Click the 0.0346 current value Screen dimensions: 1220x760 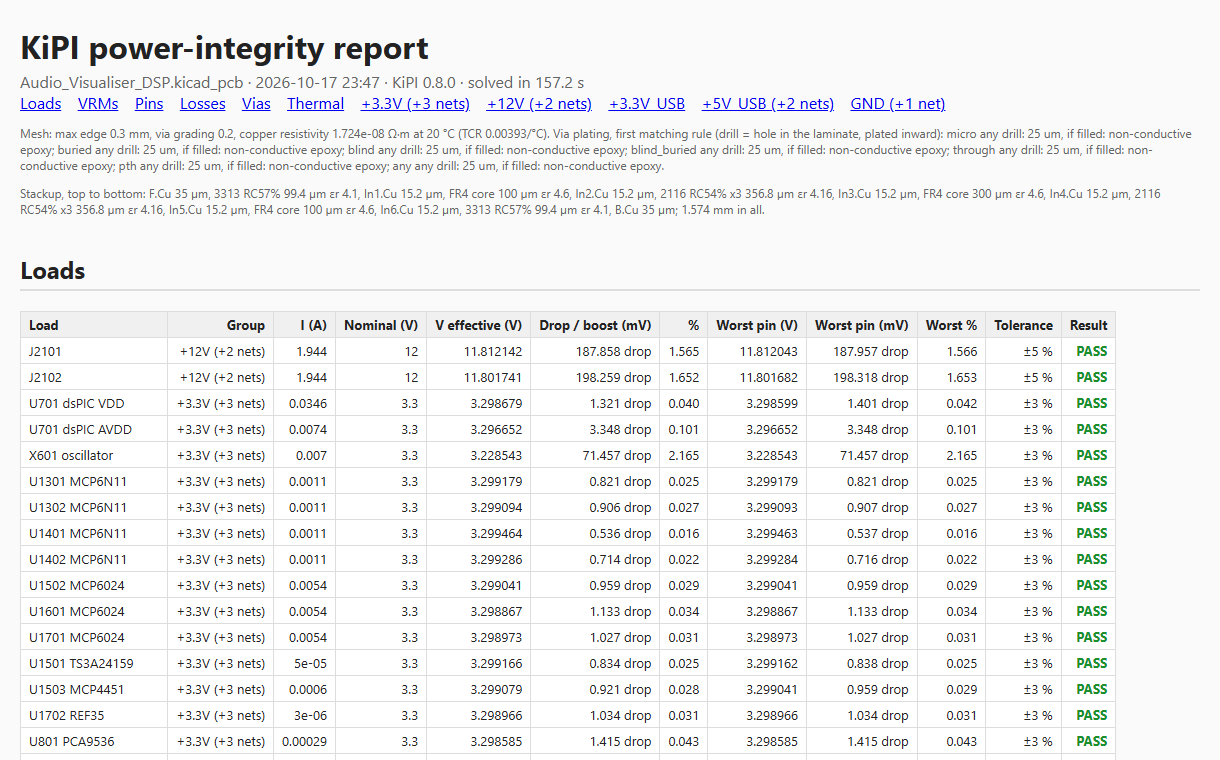point(308,403)
